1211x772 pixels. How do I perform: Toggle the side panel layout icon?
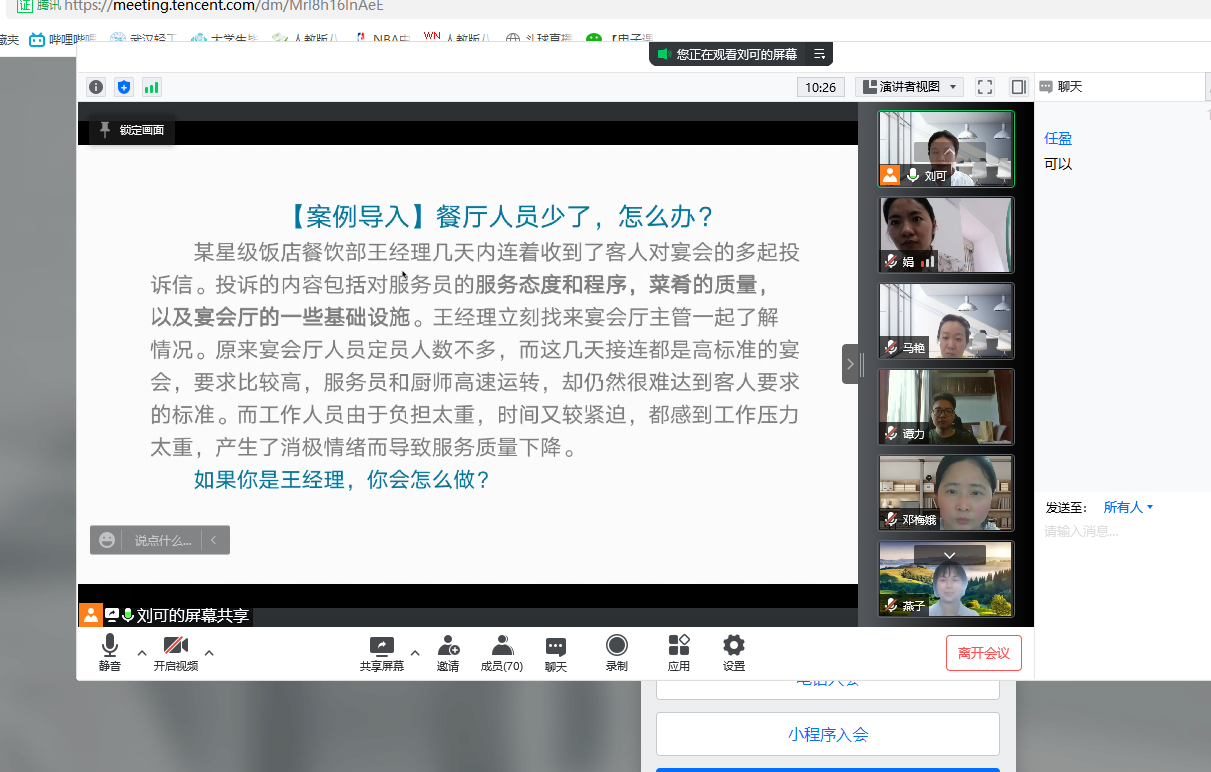[x=1018, y=87]
